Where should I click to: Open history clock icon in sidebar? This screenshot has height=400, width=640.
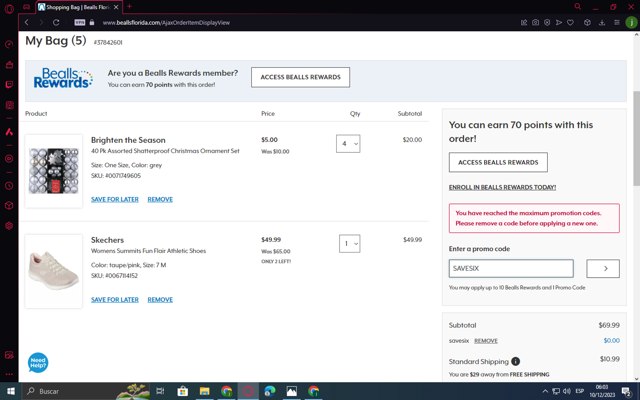pos(9,186)
